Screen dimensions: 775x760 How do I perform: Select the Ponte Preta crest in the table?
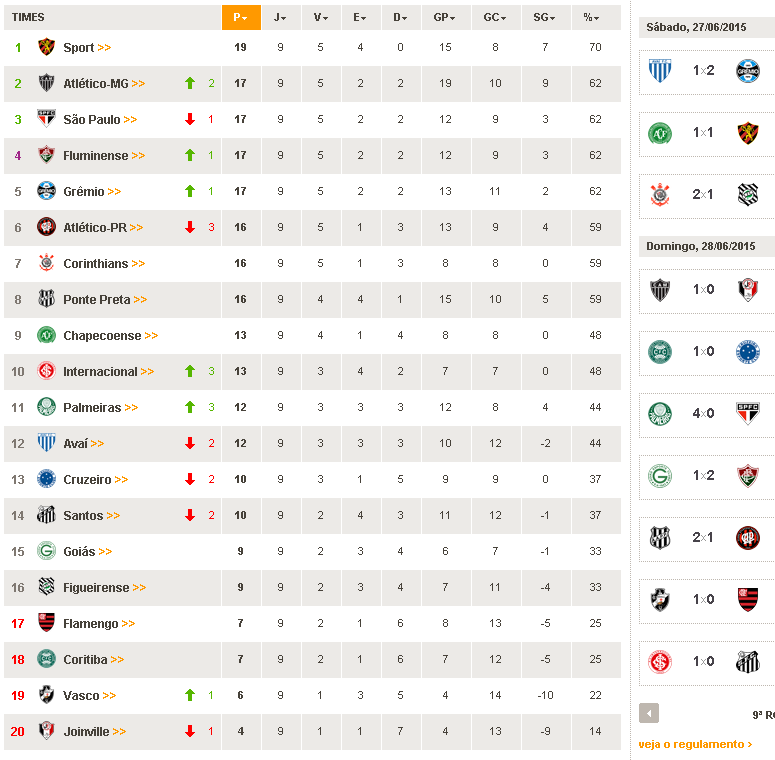[x=46, y=299]
